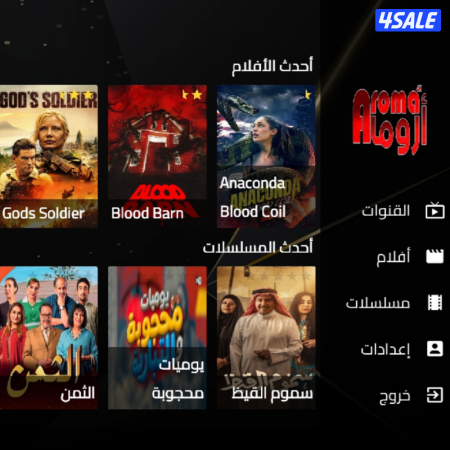Open the Anaconda Blood Coil movie poster

[x=266, y=156]
